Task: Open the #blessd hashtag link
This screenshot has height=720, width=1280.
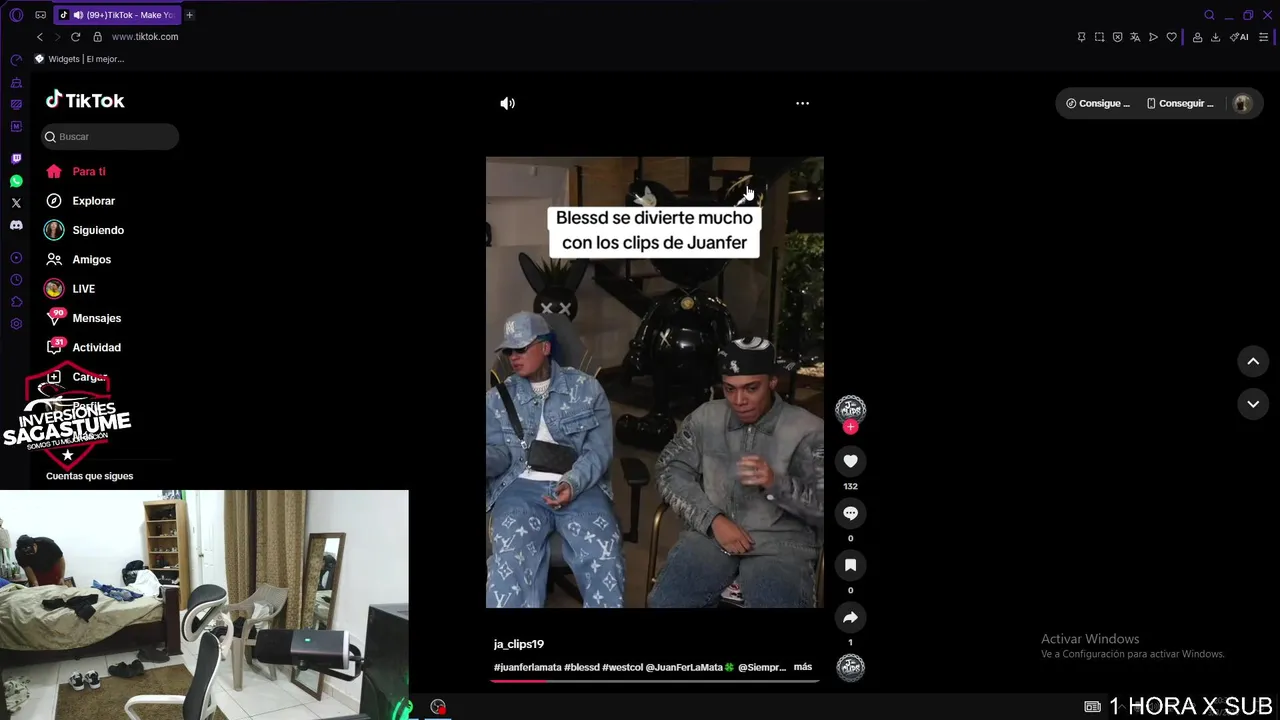Action: 581,667
